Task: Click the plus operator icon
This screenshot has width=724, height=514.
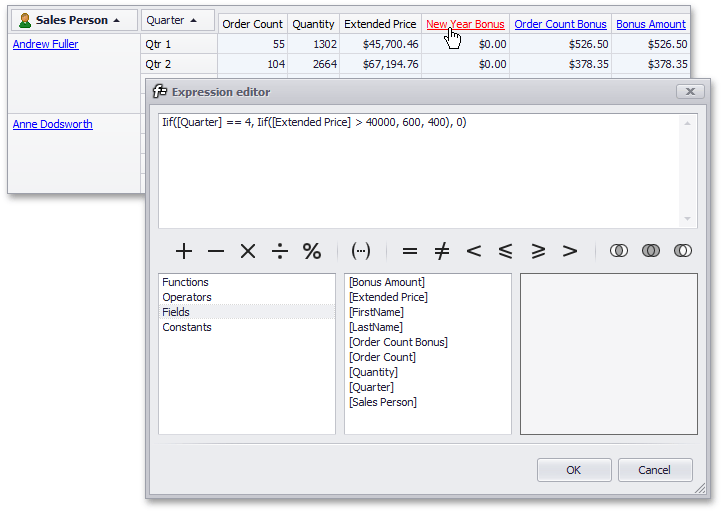Action: click(x=184, y=251)
